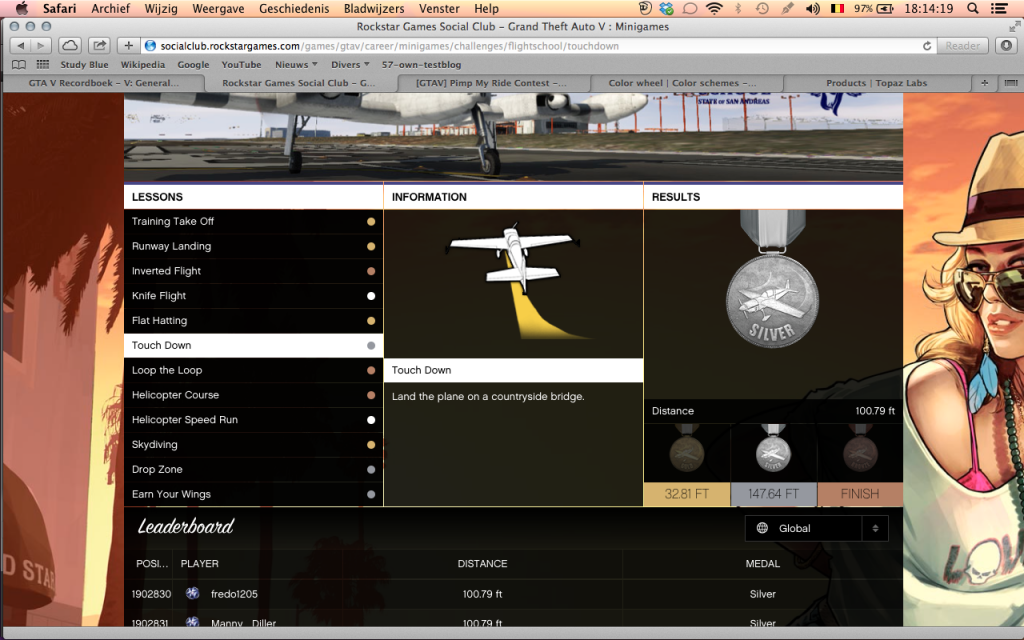Switch to Pimp My Ride Contest tab
The image size is (1024, 640).
tap(491, 83)
